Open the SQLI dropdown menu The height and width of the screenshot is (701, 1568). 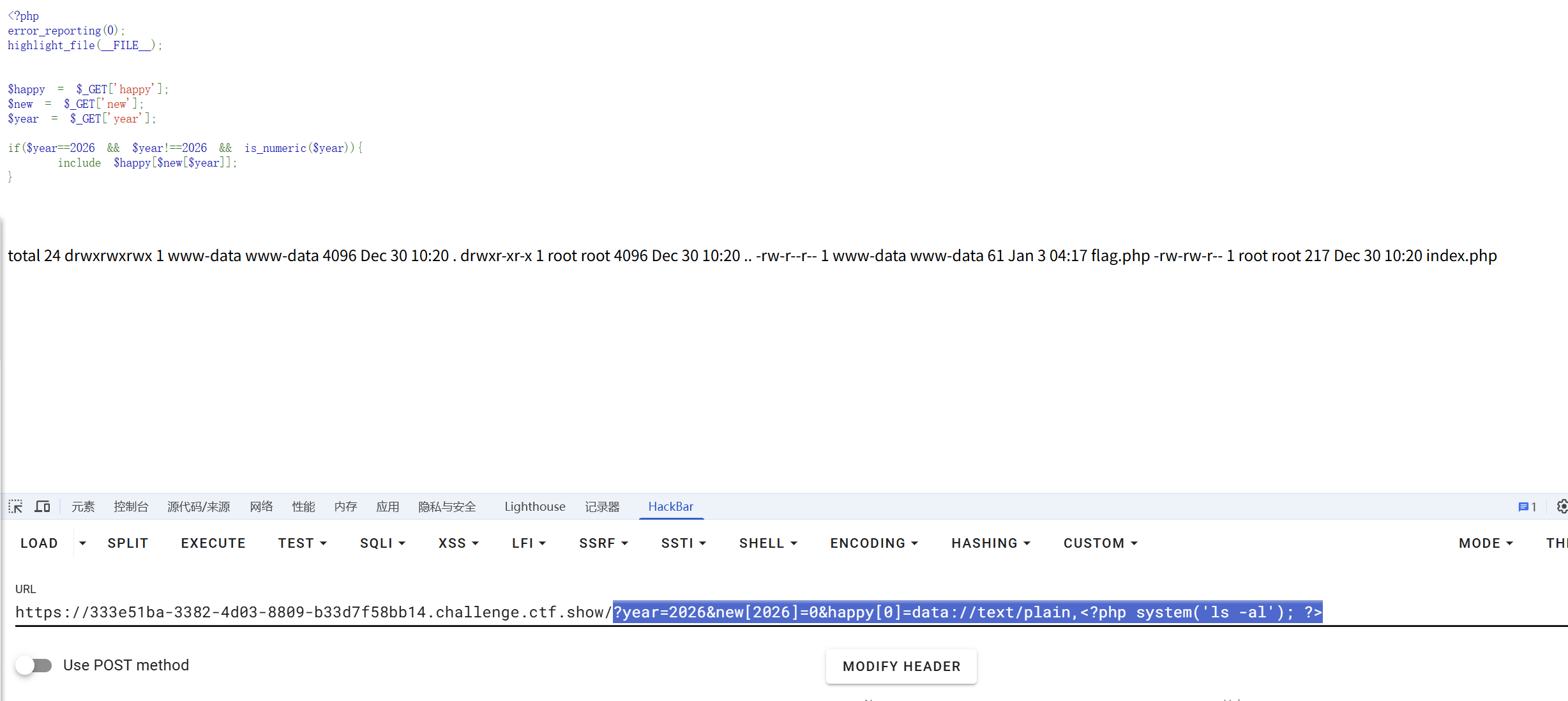pos(382,543)
